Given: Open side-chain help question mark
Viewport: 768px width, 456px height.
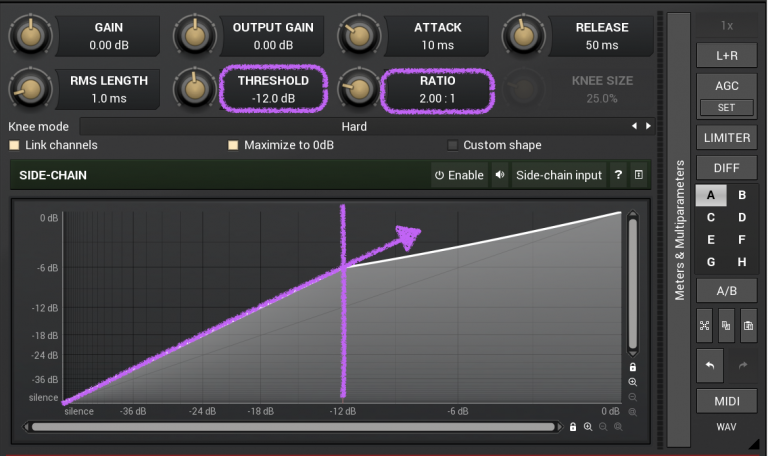Looking at the screenshot, I should 618,175.
